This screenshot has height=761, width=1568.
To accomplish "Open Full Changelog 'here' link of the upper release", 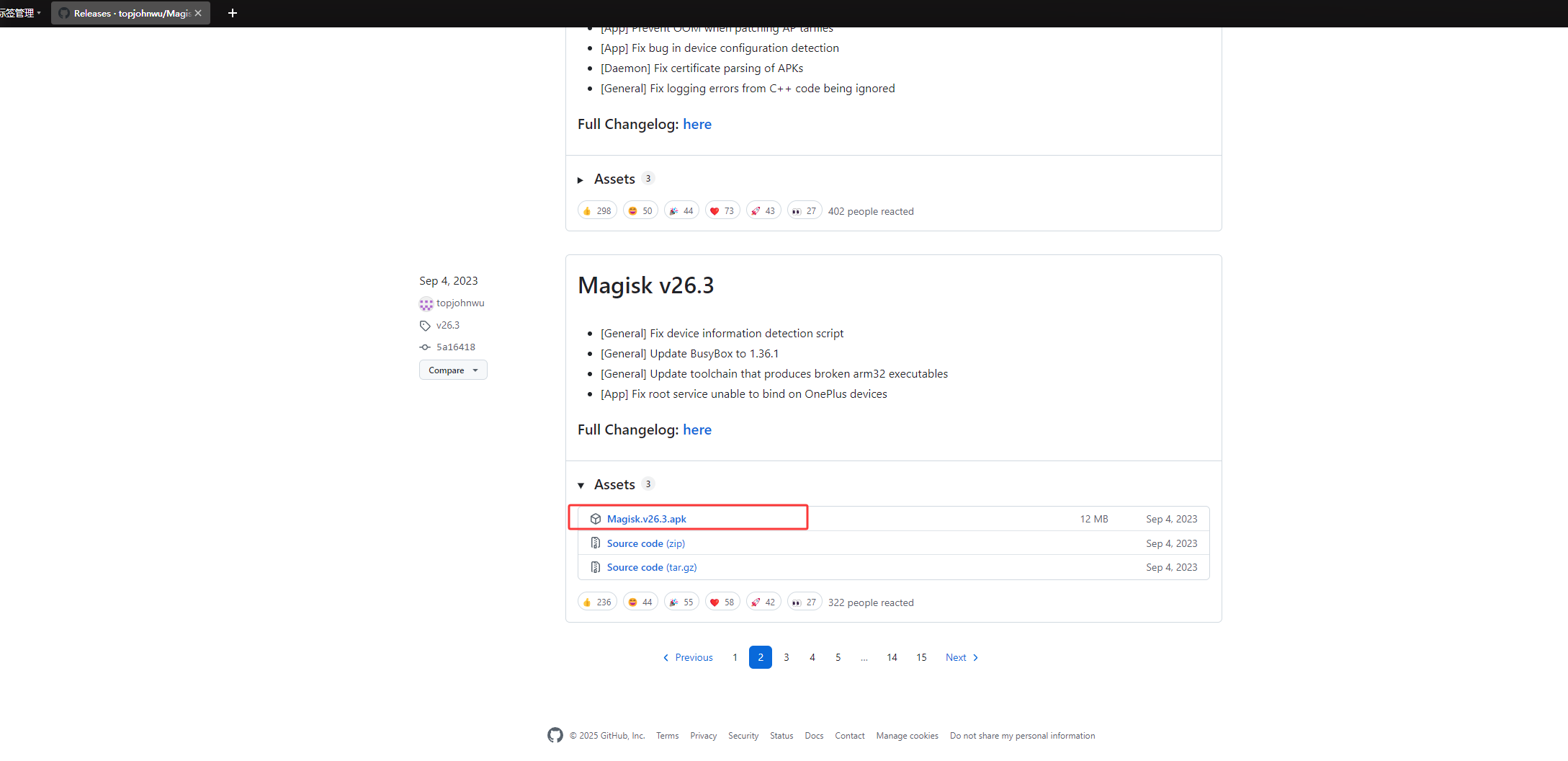I will [697, 124].
